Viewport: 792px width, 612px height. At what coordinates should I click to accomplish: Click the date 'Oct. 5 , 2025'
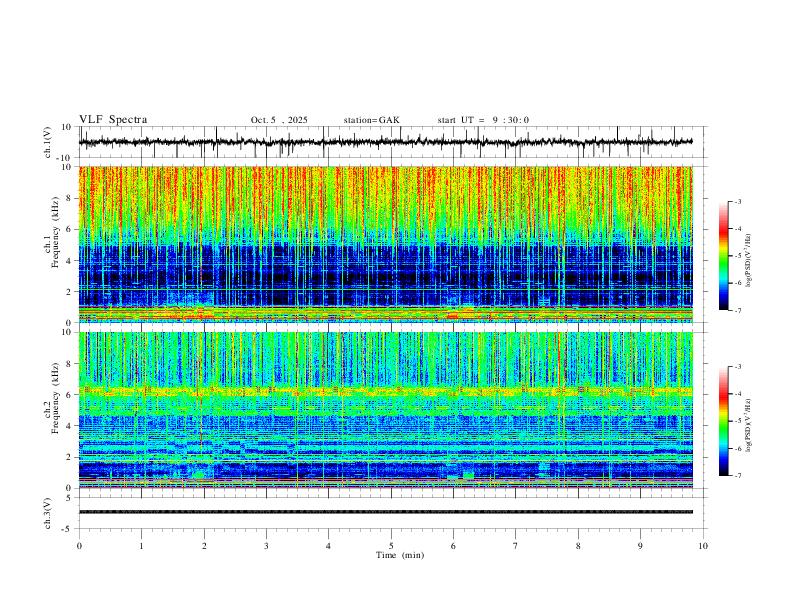pos(279,120)
